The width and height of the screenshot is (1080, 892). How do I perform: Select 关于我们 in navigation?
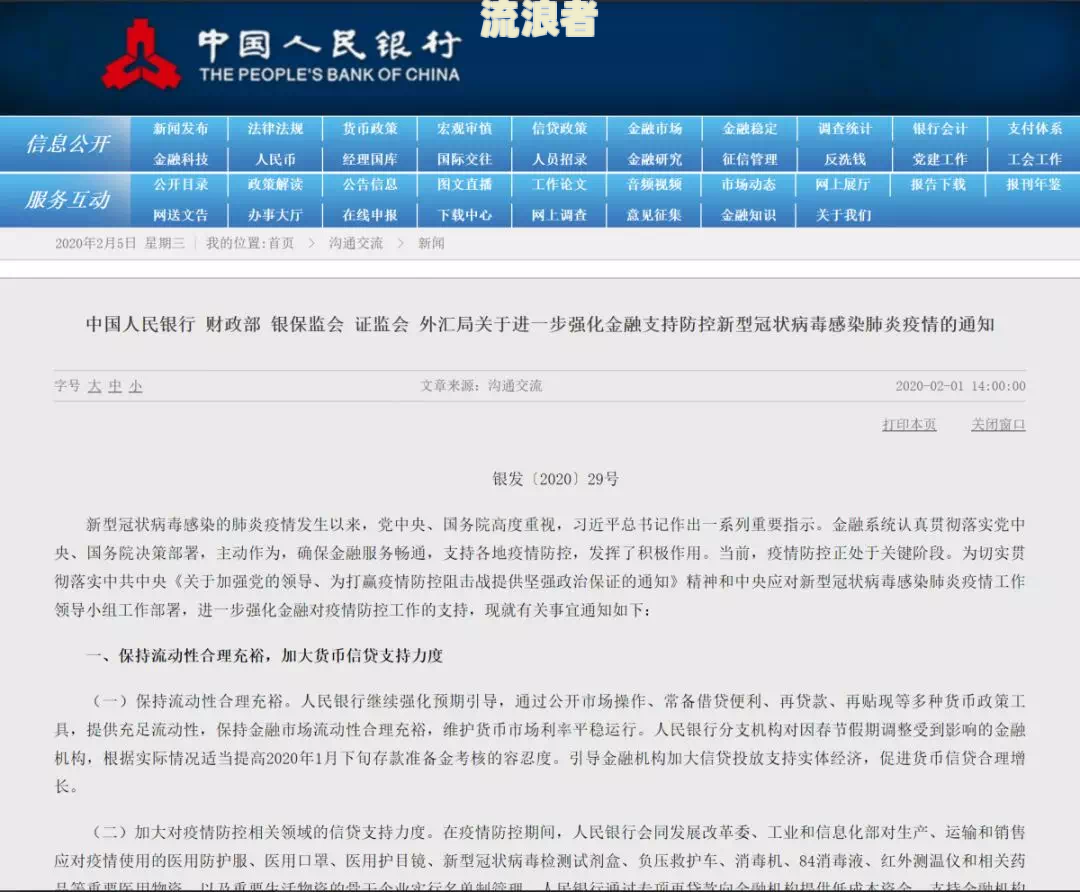pyautogui.click(x=844, y=215)
